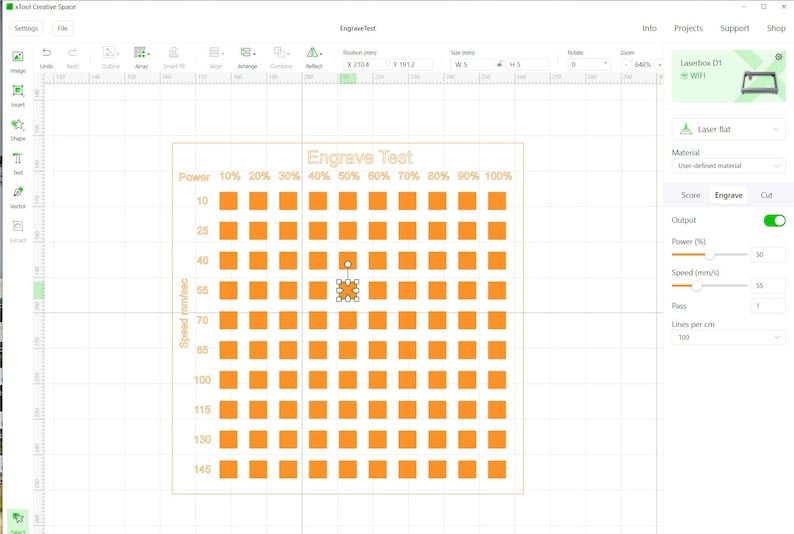Viewport: 794px width, 534px height.
Task: Open Align options
Action: [x=215, y=52]
